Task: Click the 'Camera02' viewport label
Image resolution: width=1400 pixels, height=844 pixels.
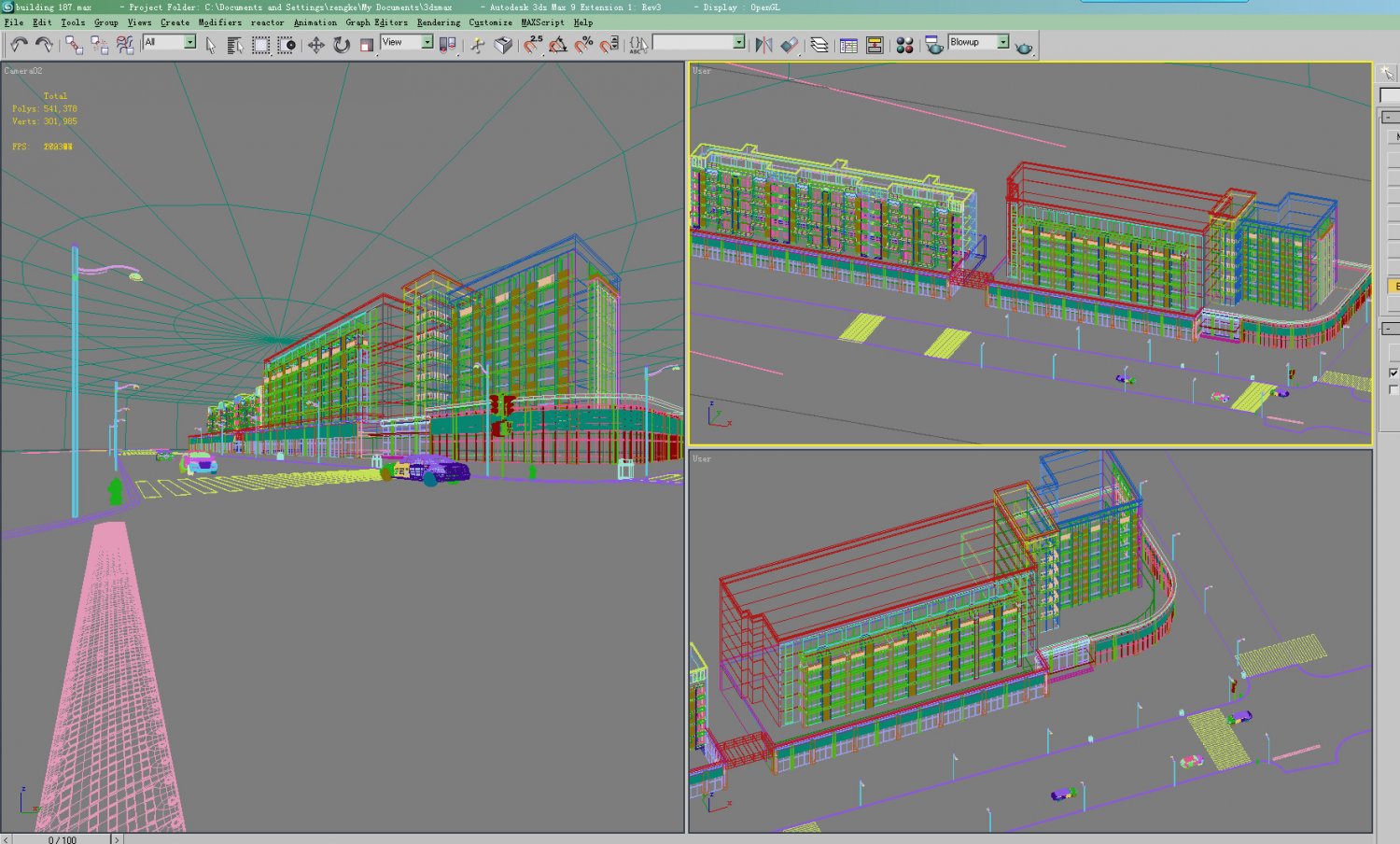Action: 23,71
